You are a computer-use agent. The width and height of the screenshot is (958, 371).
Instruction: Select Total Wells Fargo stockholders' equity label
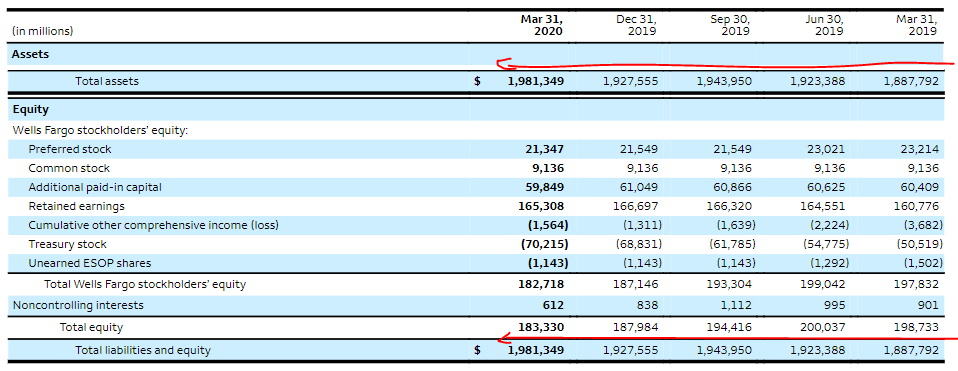[x=145, y=284]
